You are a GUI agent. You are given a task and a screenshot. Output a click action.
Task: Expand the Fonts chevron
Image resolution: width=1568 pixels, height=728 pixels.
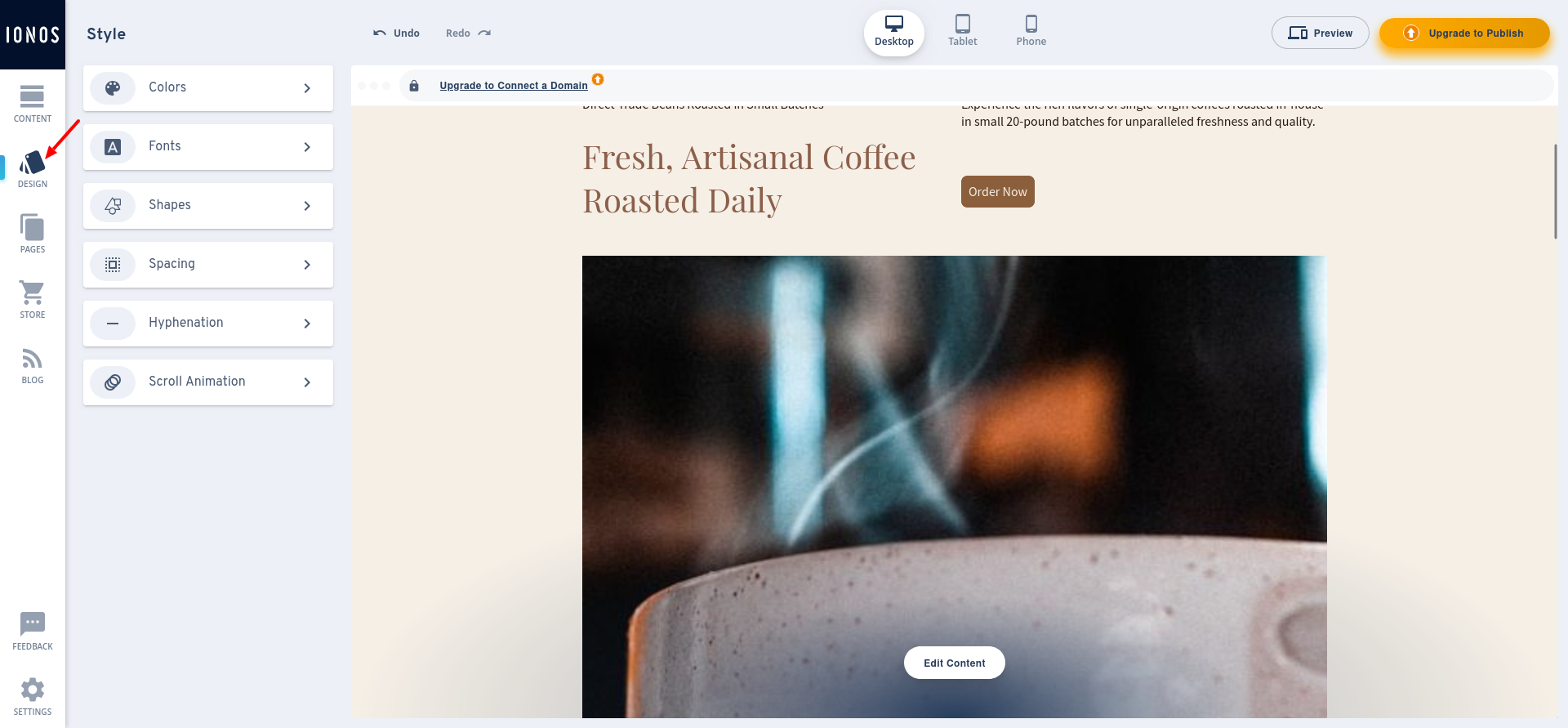pyautogui.click(x=307, y=147)
